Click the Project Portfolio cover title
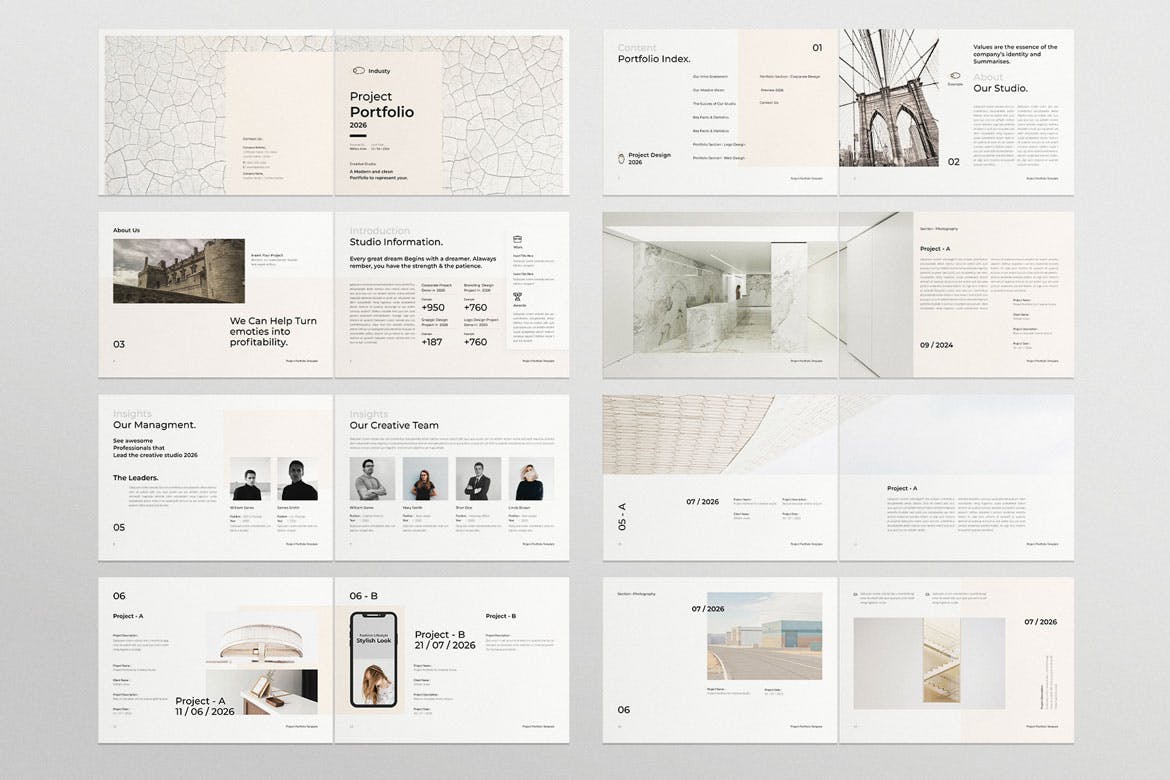The height and width of the screenshot is (780, 1170). click(x=381, y=105)
